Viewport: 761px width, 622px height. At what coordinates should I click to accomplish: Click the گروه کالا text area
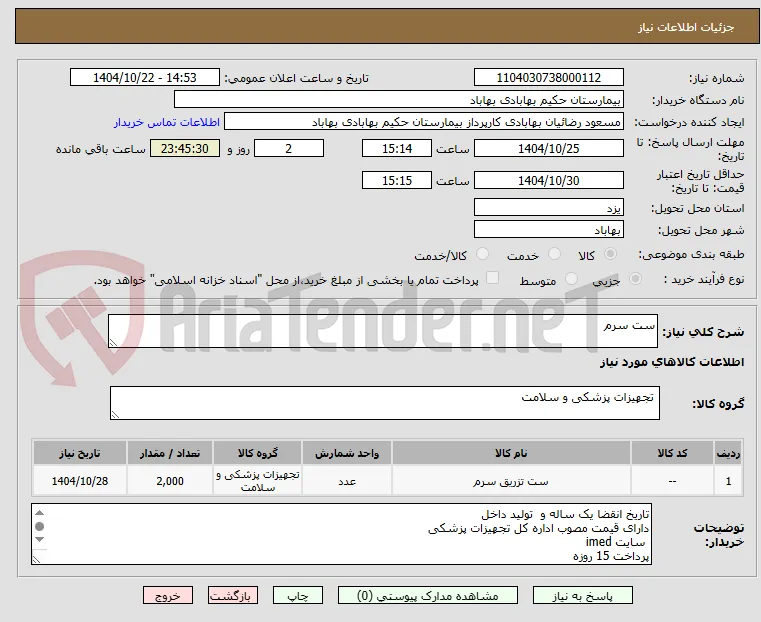[384, 403]
